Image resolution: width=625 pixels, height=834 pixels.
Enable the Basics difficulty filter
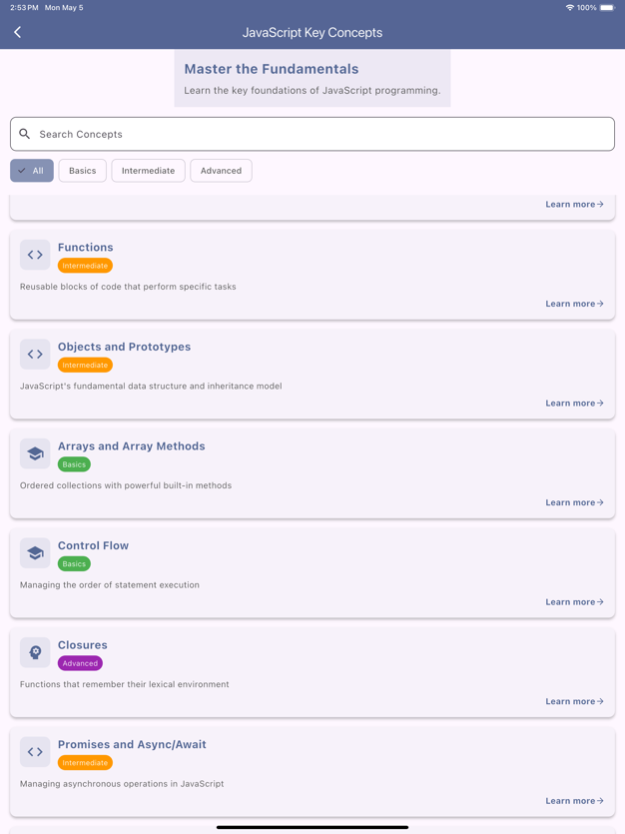click(82, 170)
